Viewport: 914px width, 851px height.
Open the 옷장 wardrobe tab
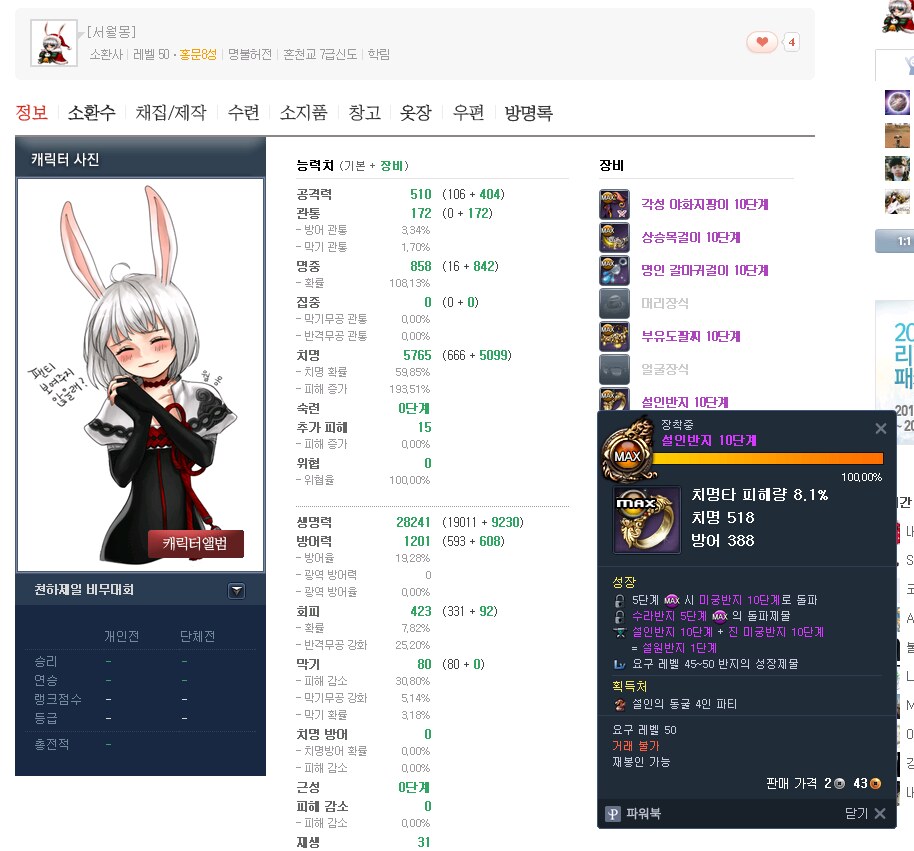pos(415,113)
